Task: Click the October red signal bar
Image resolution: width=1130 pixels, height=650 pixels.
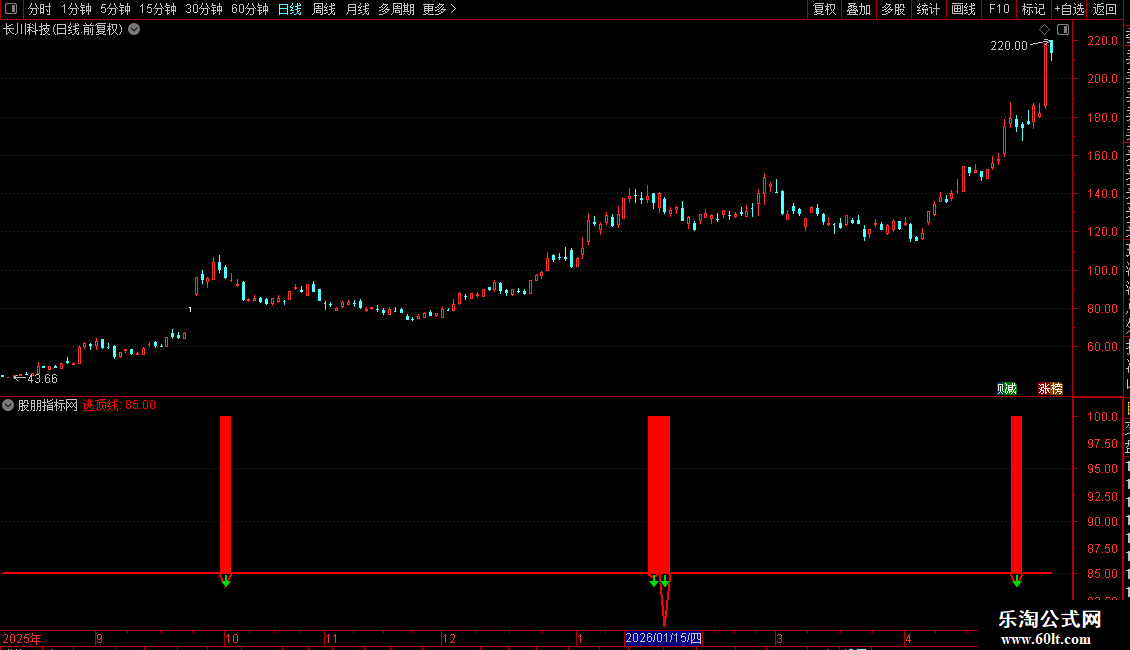Action: click(226, 494)
